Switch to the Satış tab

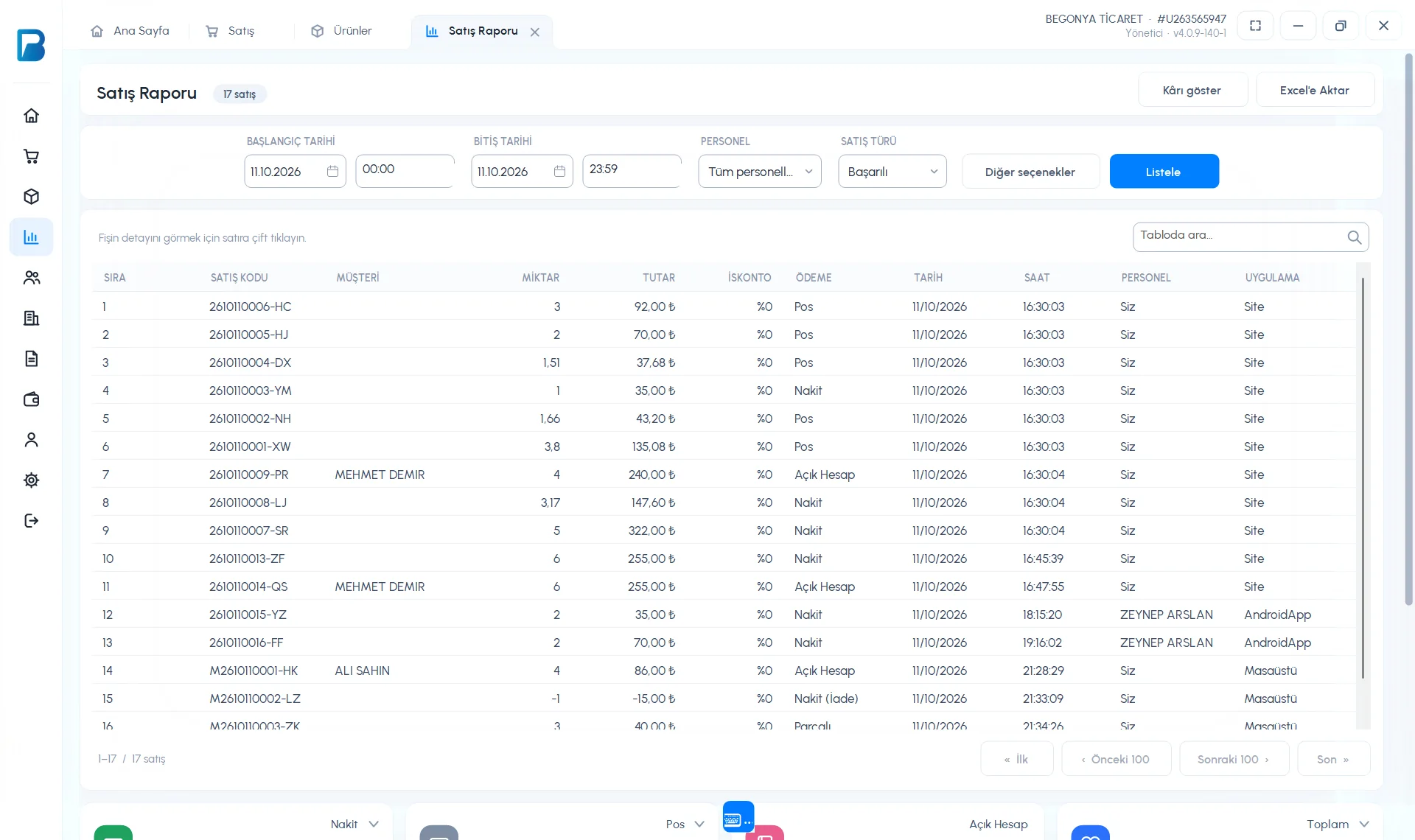[230, 31]
